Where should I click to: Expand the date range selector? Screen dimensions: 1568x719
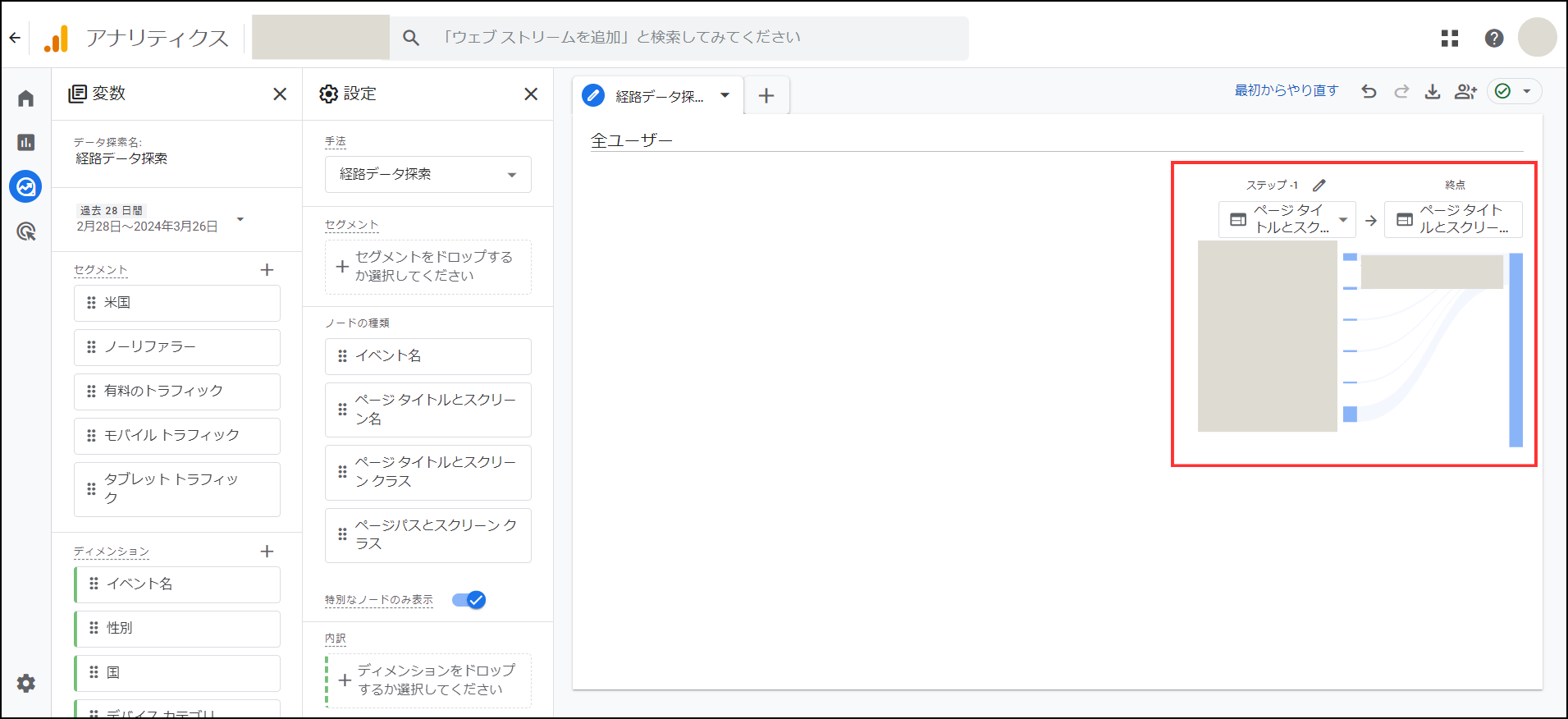240,219
